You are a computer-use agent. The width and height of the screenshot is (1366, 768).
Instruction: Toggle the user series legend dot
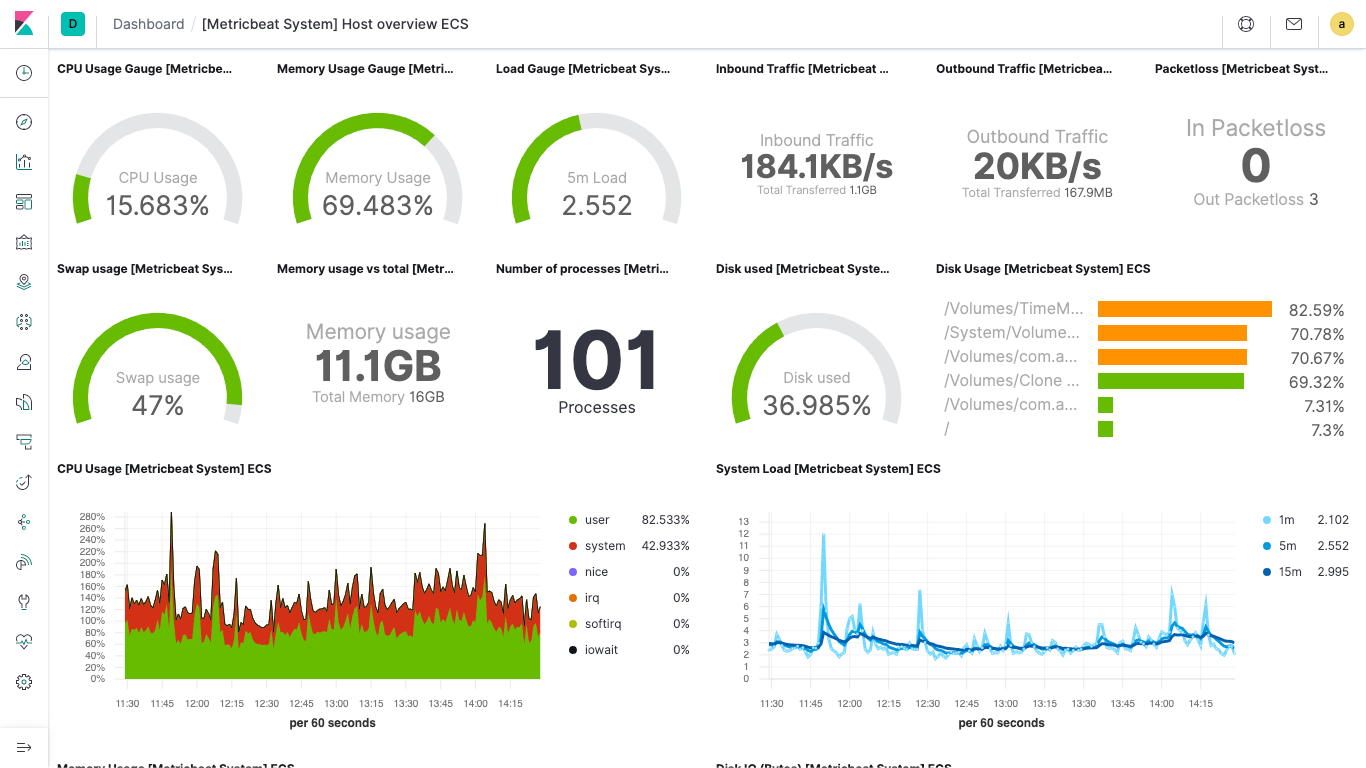point(573,520)
